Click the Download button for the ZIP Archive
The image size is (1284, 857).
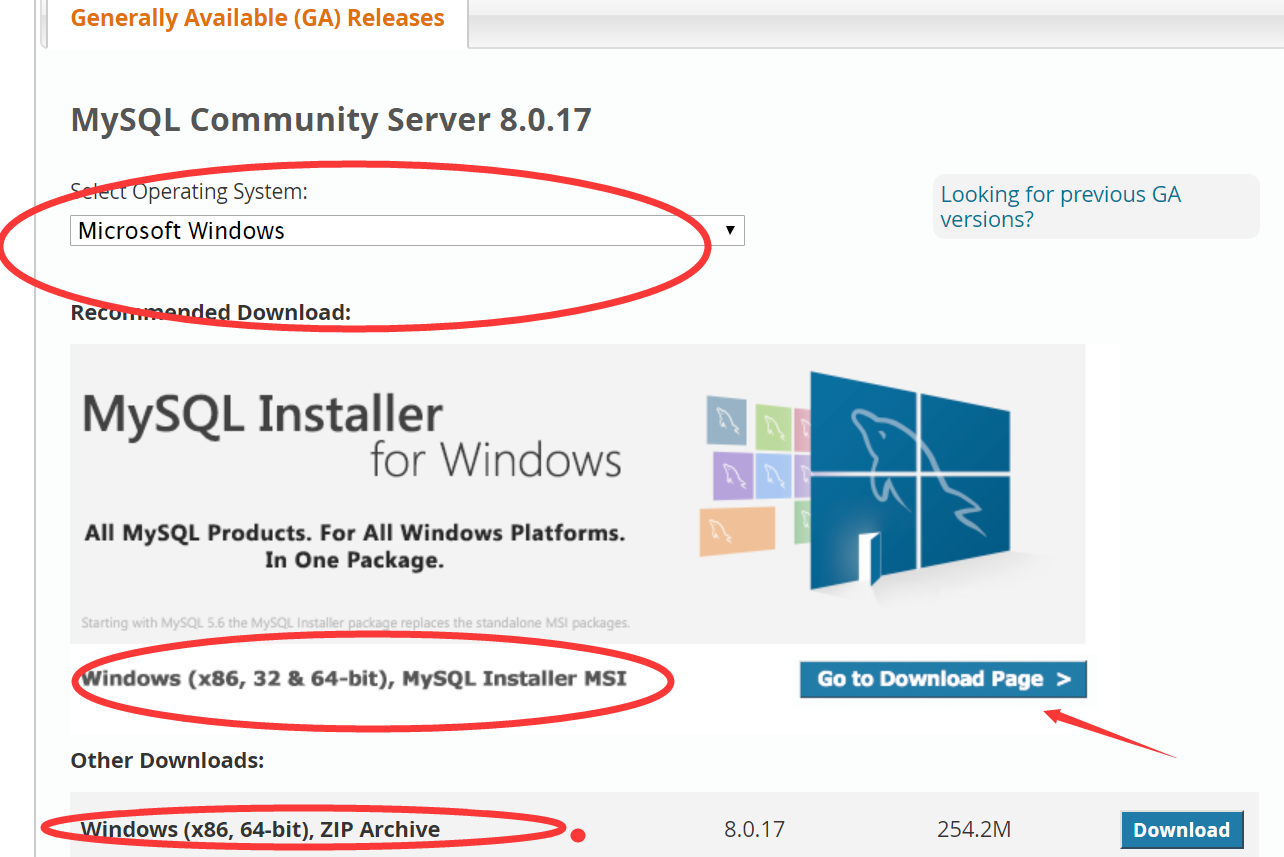(x=1182, y=829)
